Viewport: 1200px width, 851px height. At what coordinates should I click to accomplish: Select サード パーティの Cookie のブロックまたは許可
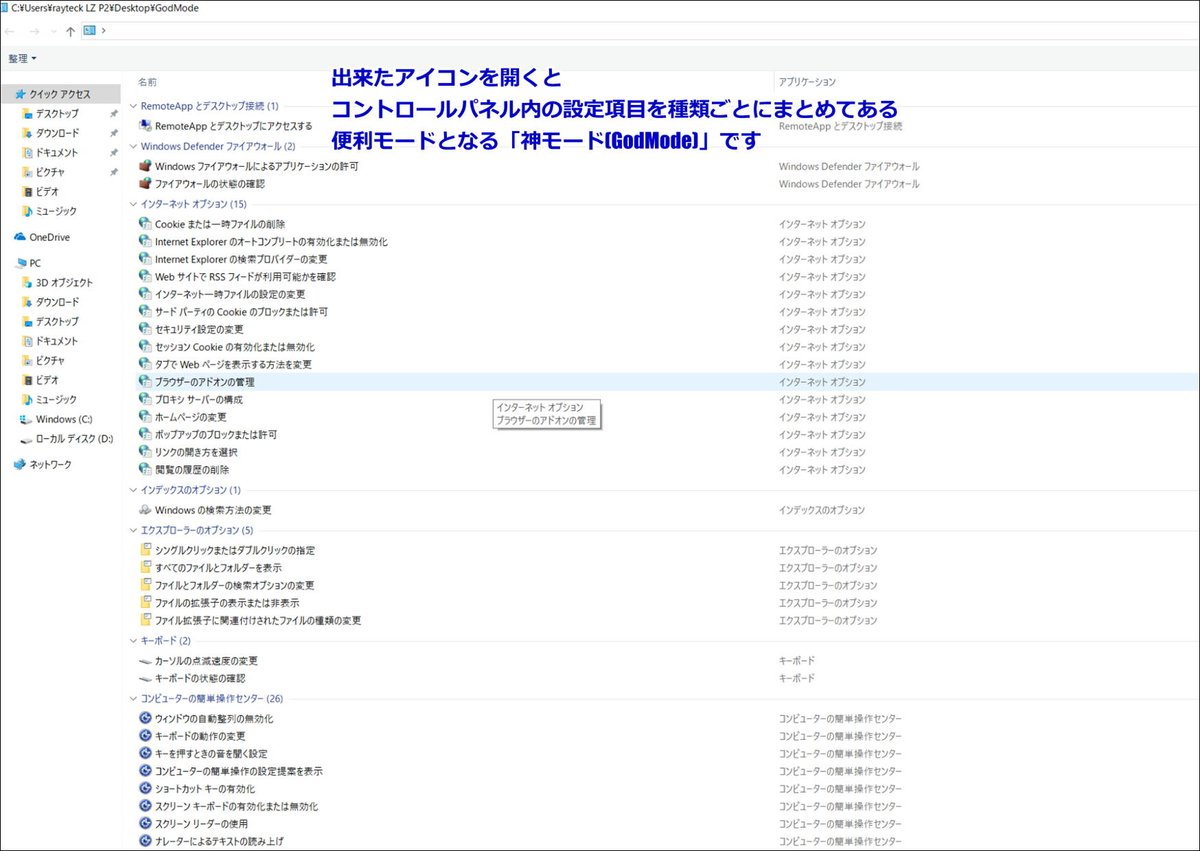[x=241, y=312]
